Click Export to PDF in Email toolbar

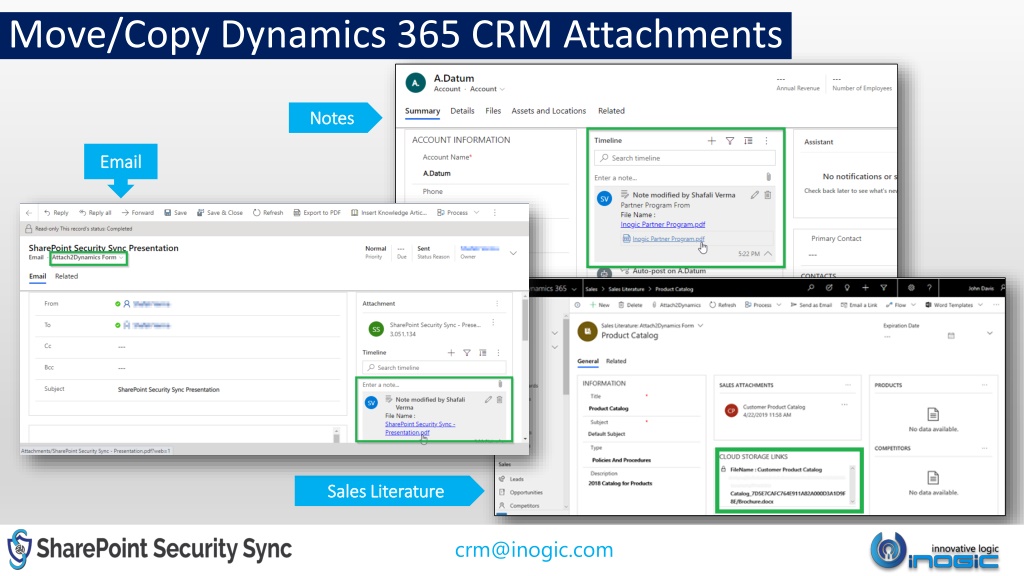317,213
